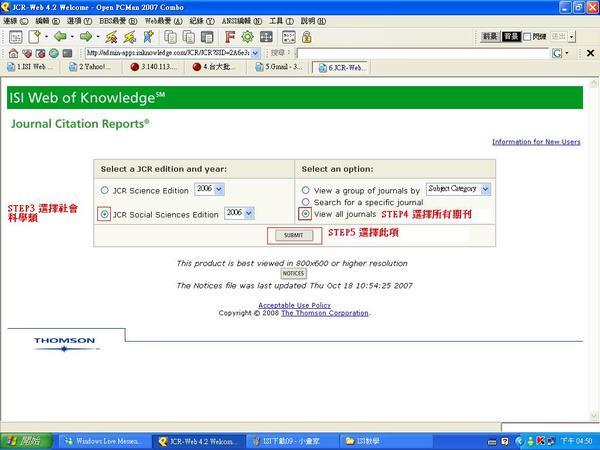
Task: Open Windows Live Messenger taskbar item
Action: 104,441
